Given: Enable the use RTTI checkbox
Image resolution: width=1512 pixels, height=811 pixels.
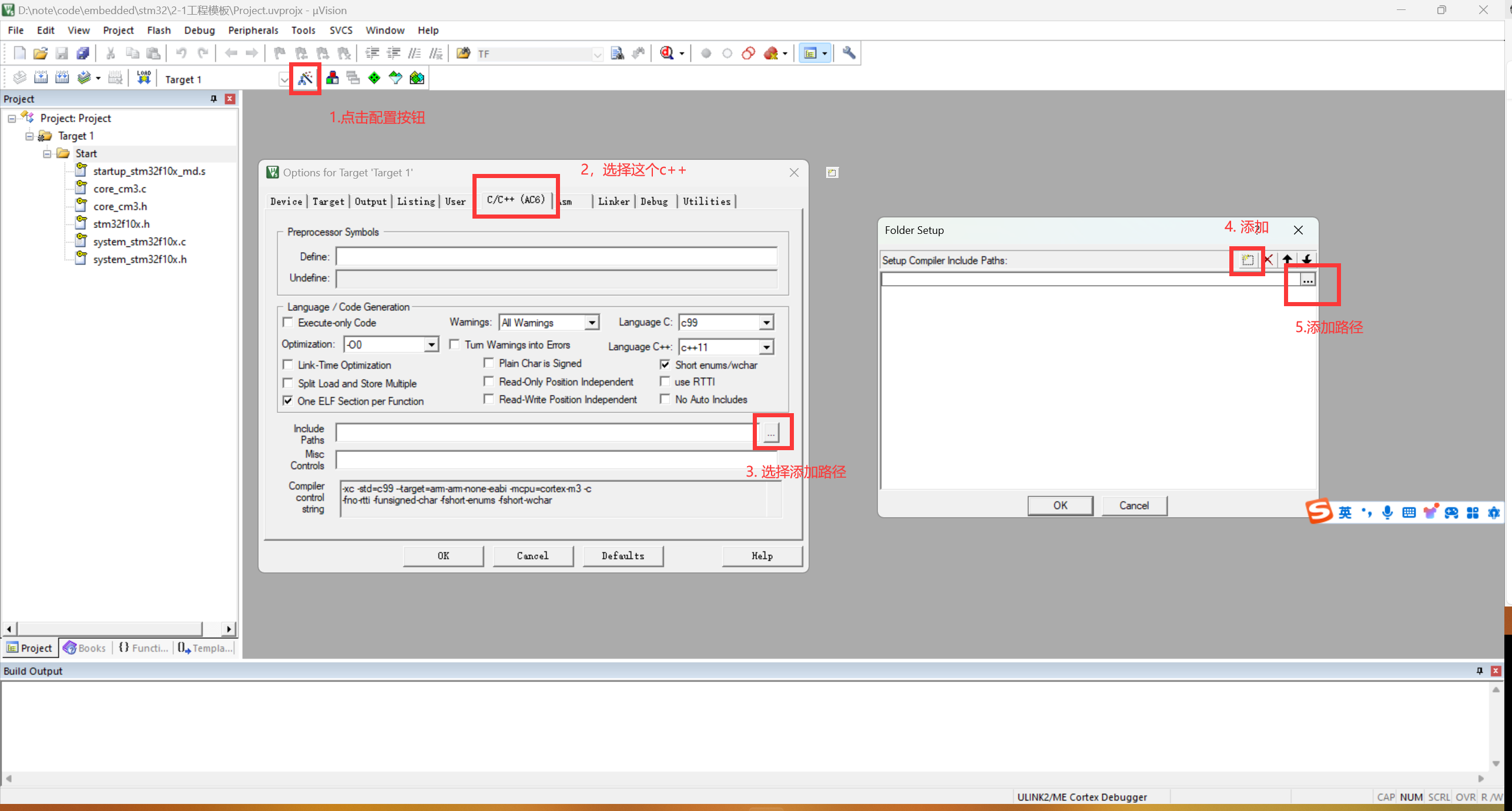Looking at the screenshot, I should [x=665, y=381].
